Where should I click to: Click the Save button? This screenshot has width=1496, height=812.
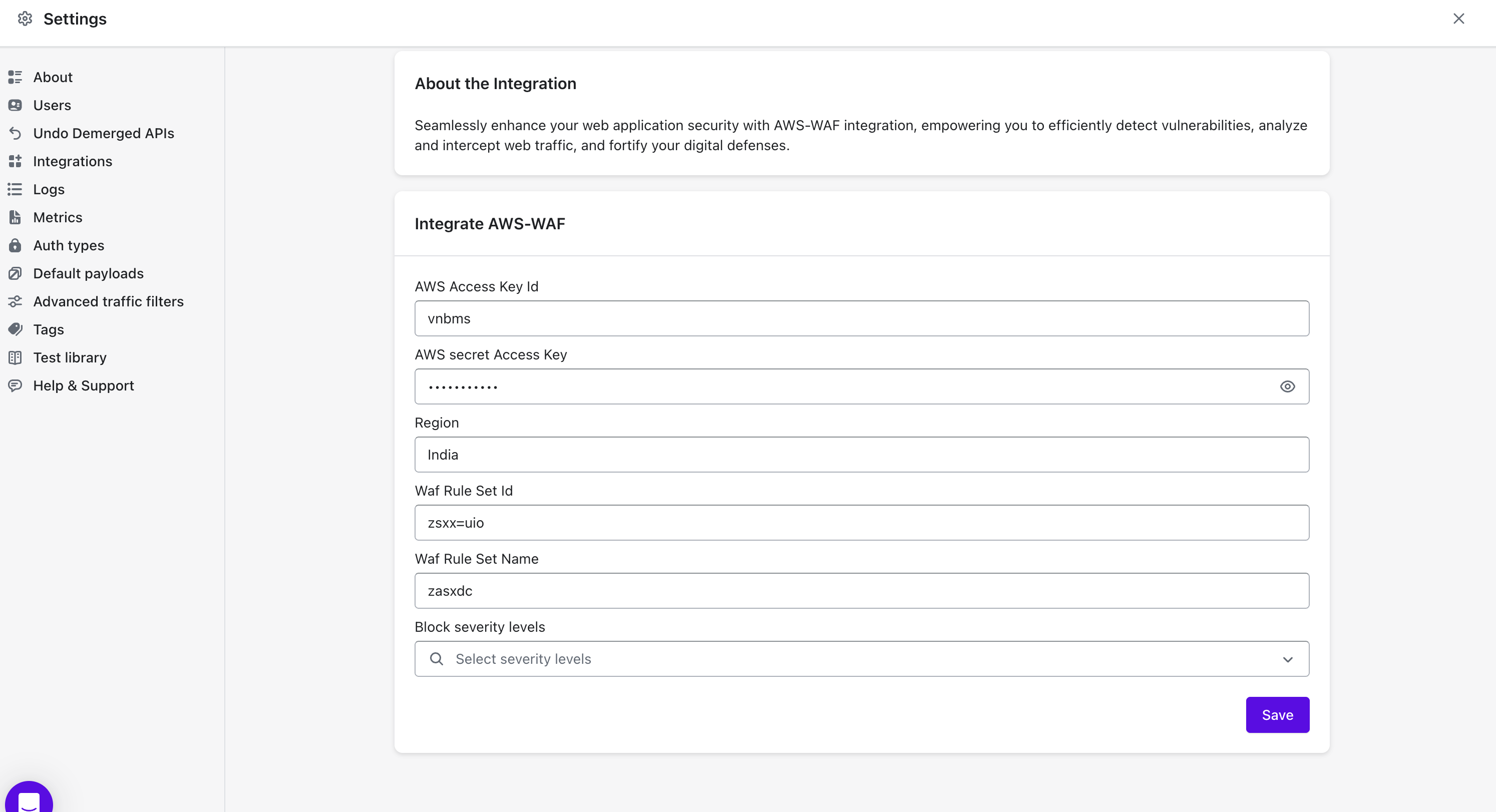(x=1277, y=715)
